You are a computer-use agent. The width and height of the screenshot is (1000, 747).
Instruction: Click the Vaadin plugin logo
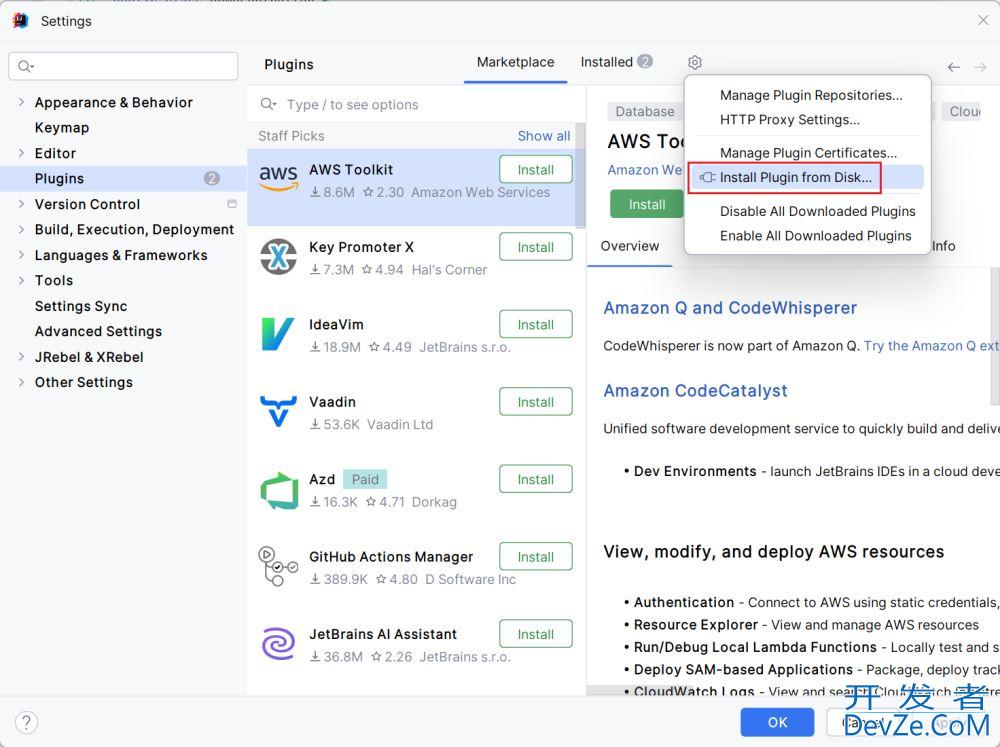(278, 411)
